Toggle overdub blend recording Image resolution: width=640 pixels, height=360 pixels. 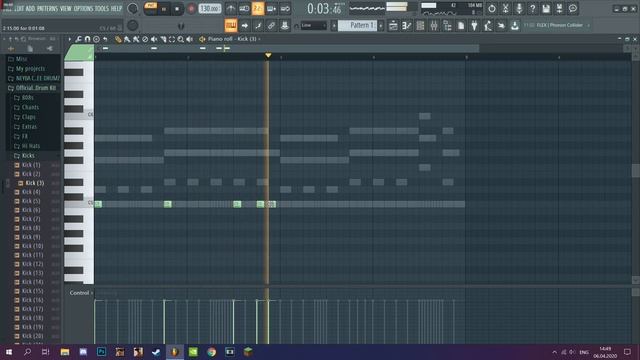tap(271, 8)
